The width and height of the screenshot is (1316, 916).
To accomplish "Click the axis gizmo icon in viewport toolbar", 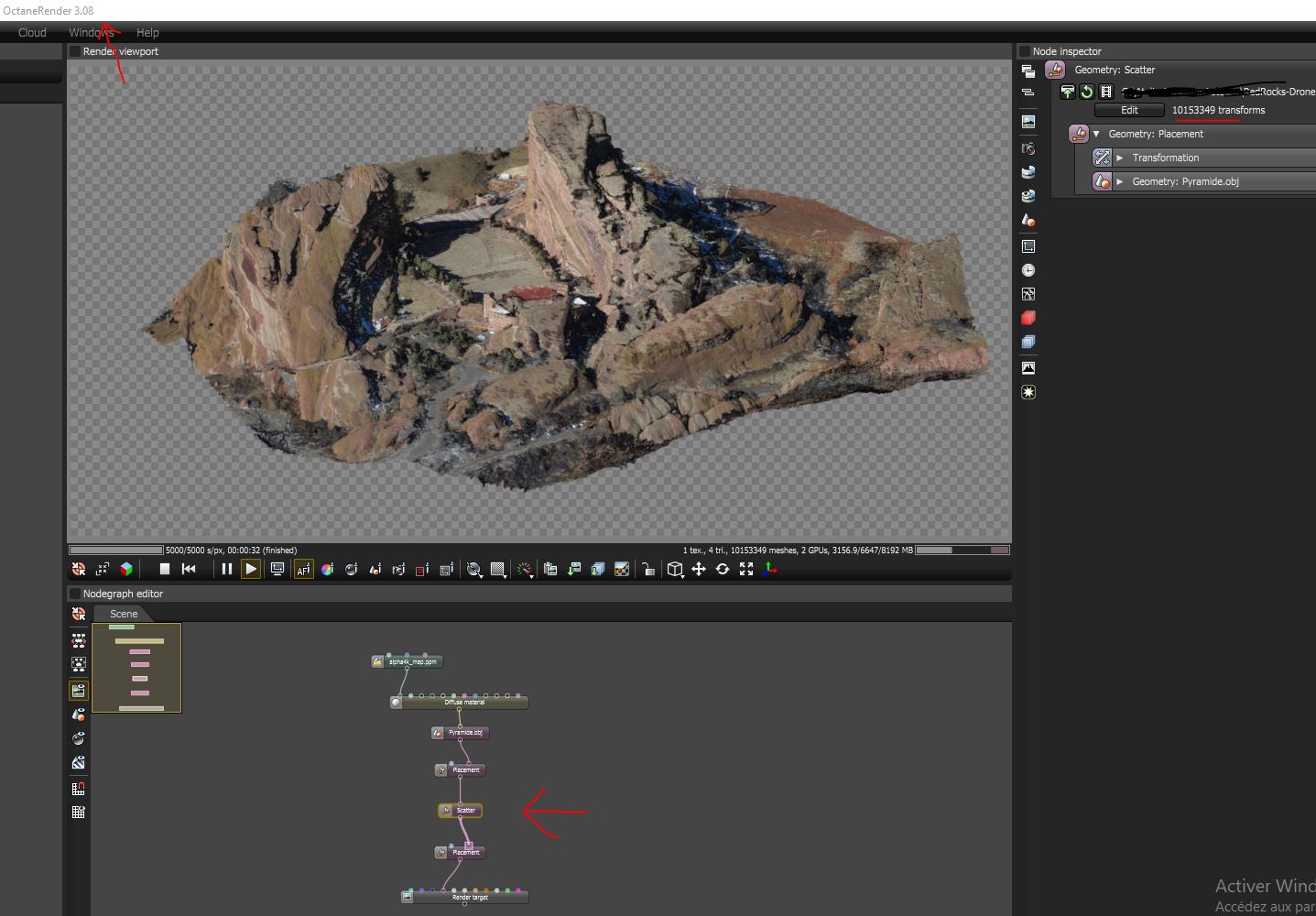I will (770, 569).
